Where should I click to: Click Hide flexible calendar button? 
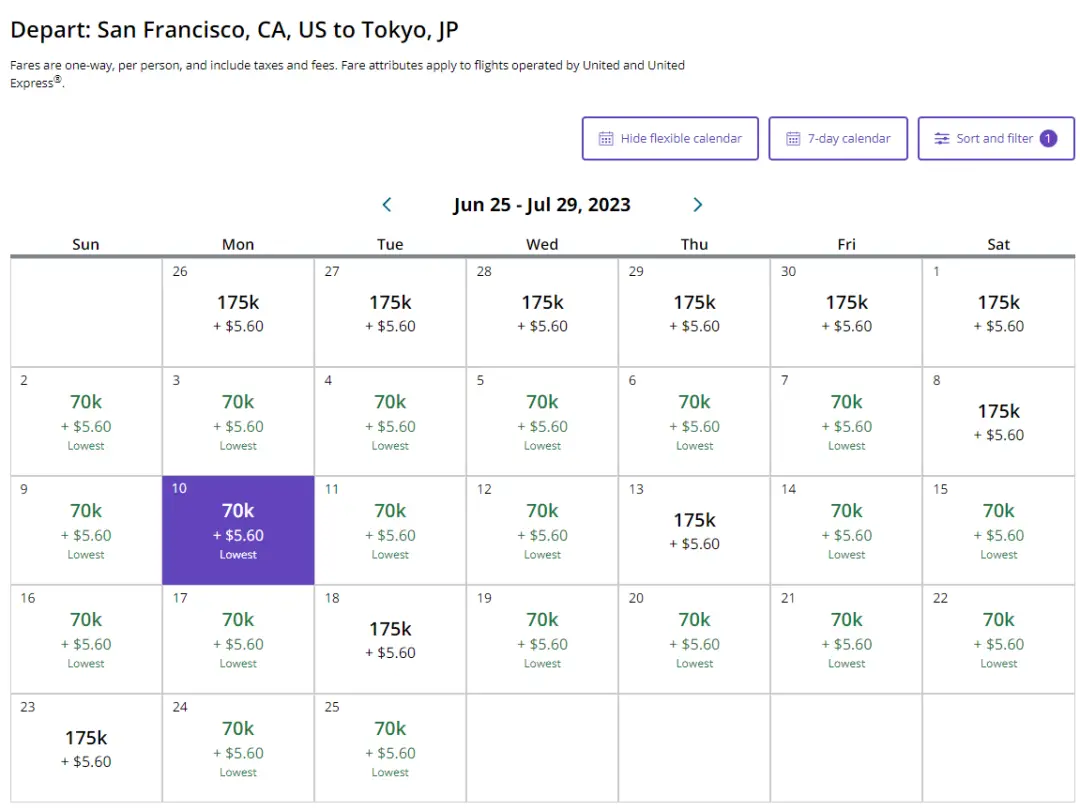(x=670, y=138)
